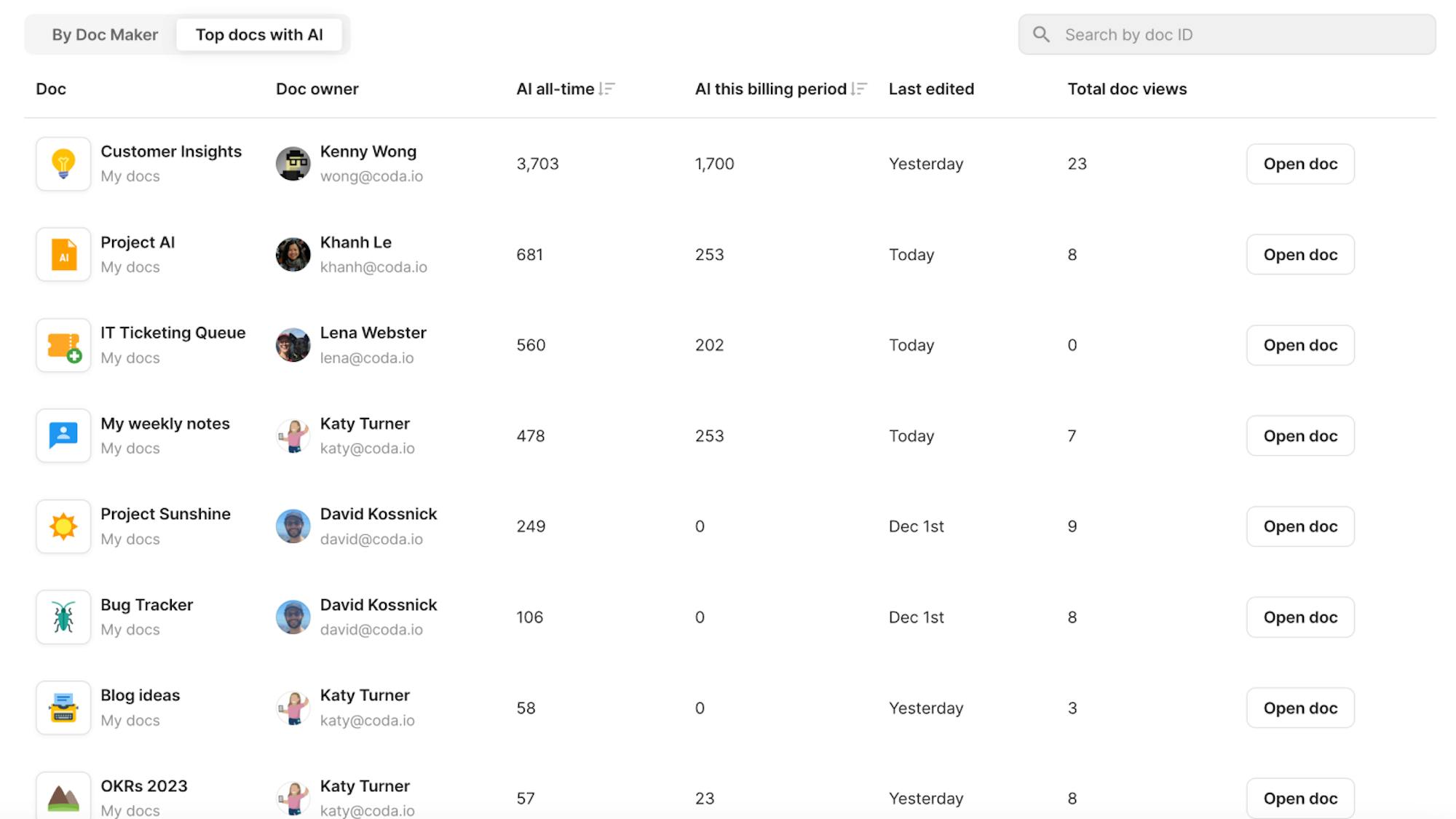Click the Customer Insights lightbulb icon
This screenshot has width=1456, height=819.
click(63, 164)
